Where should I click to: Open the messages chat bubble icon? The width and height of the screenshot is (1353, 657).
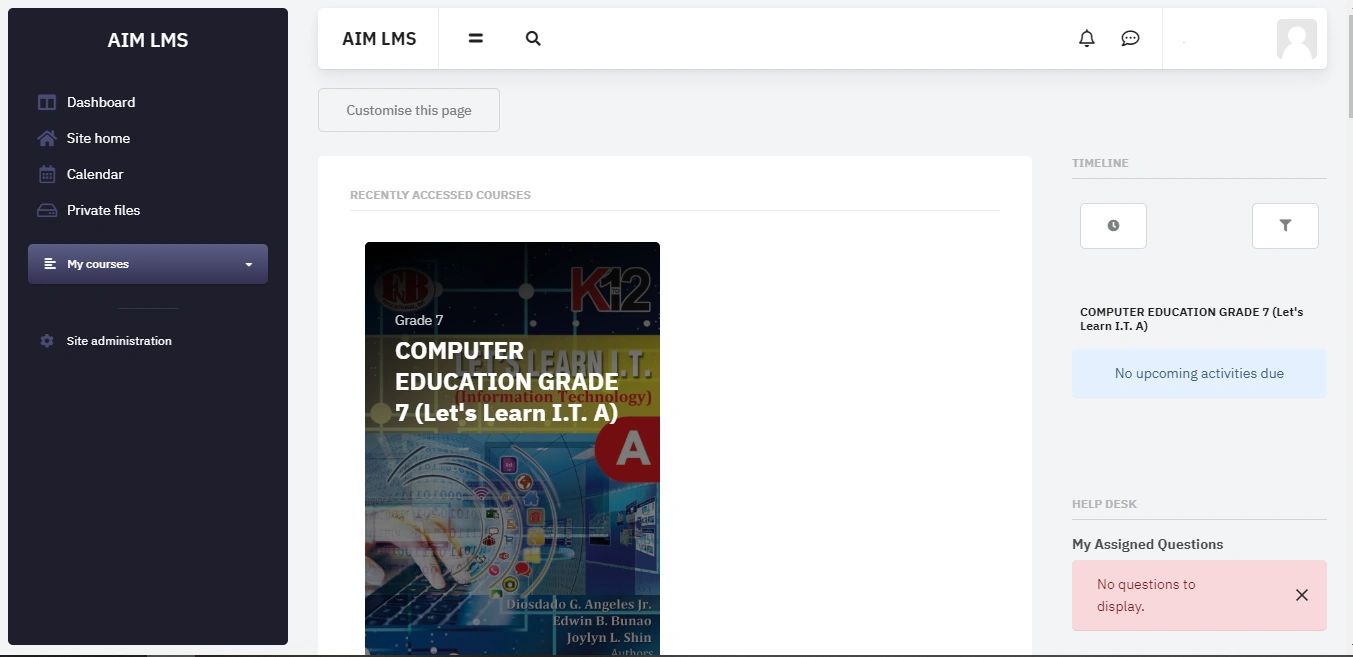(1130, 38)
